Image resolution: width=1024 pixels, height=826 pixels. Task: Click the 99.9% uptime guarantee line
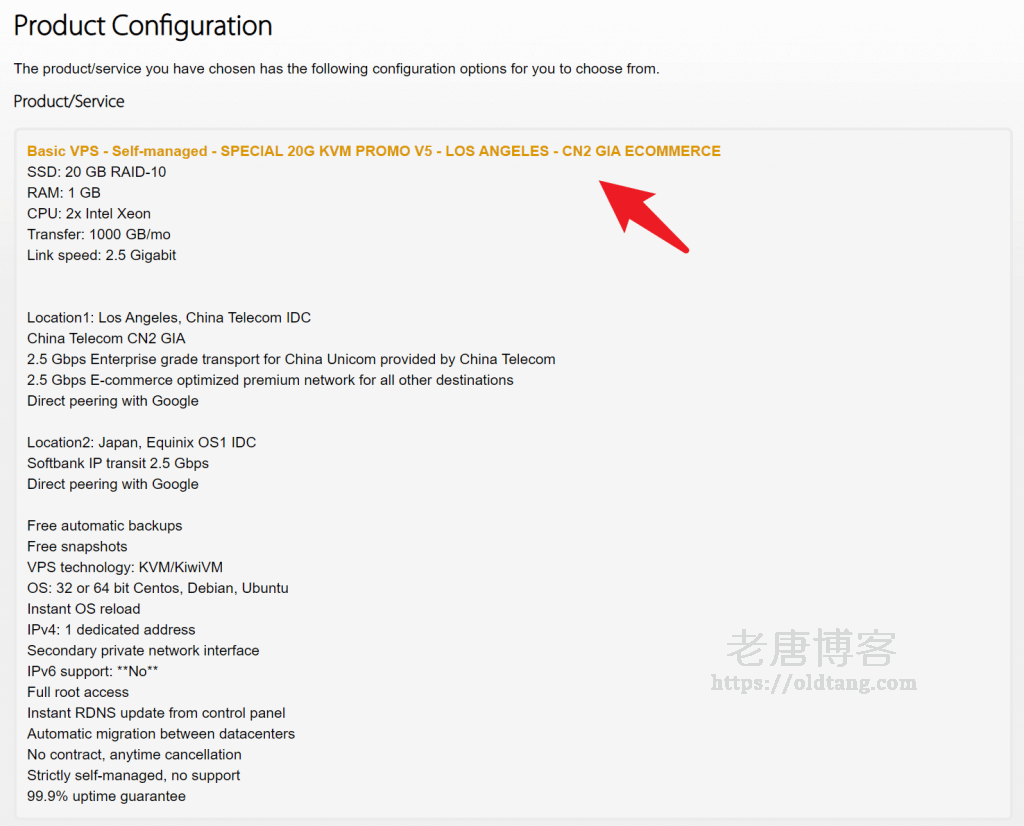106,797
